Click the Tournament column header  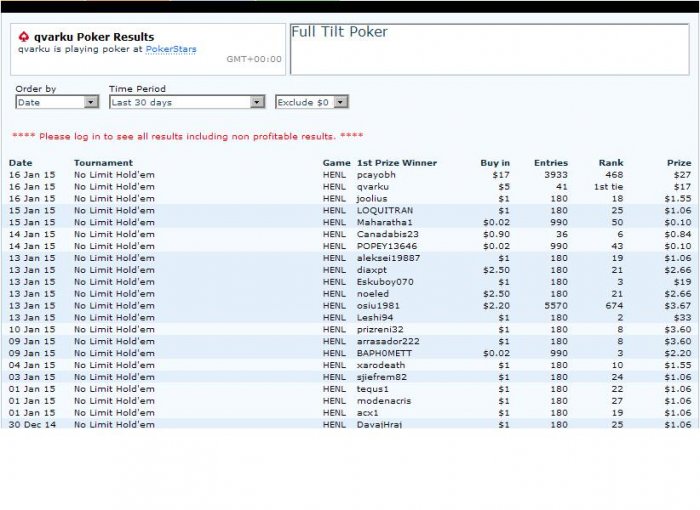(103, 163)
